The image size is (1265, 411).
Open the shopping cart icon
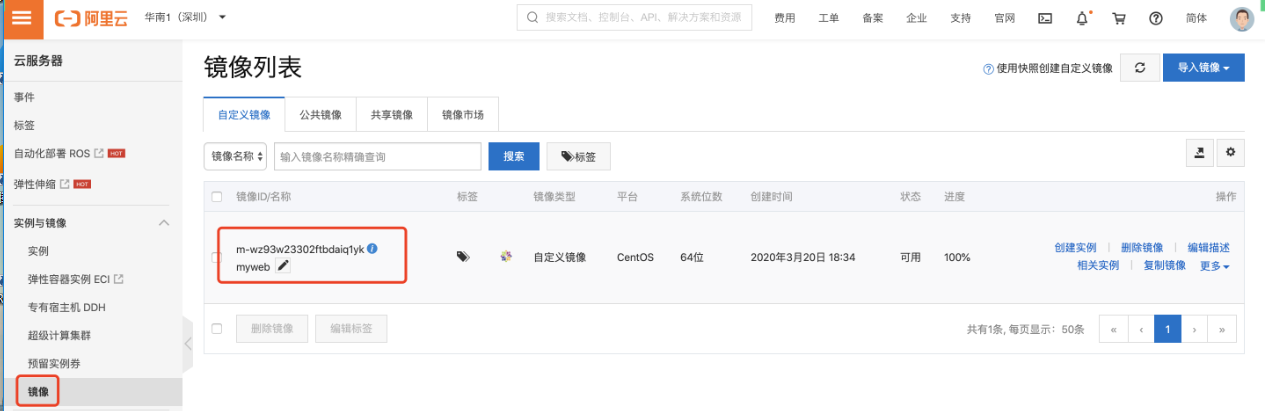1119,18
